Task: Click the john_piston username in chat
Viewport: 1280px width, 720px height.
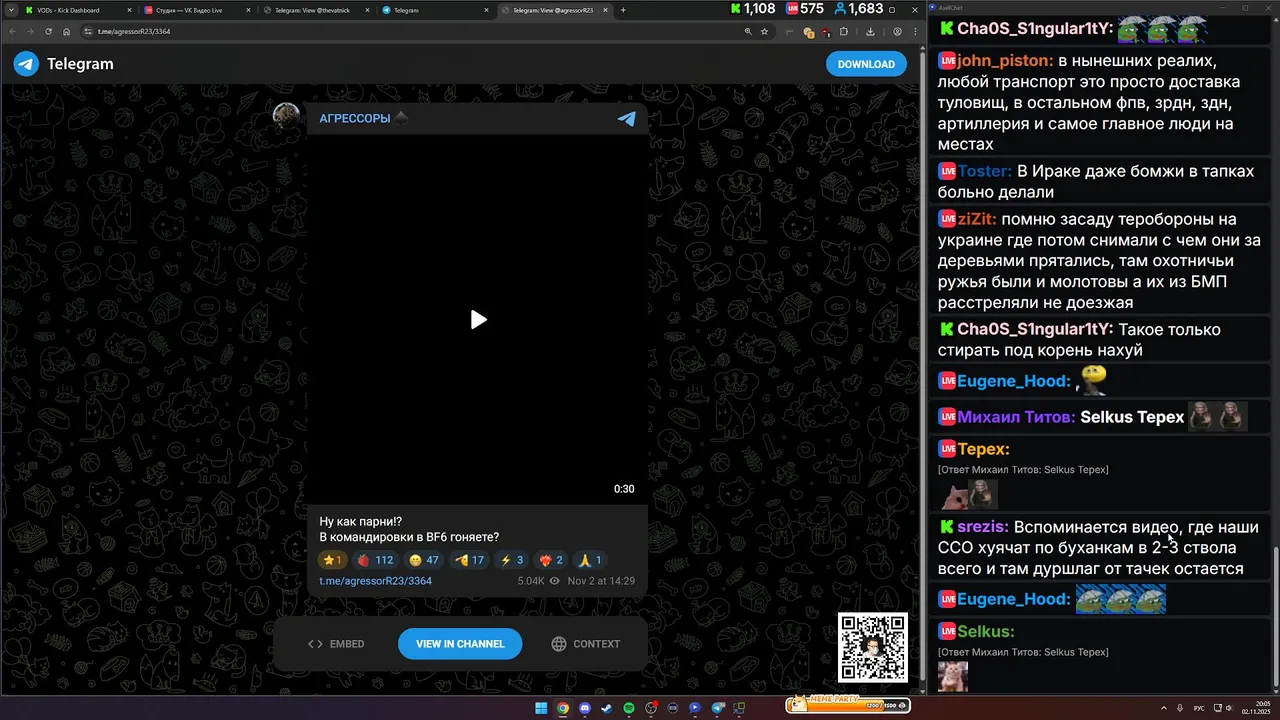Action: 1005,61
